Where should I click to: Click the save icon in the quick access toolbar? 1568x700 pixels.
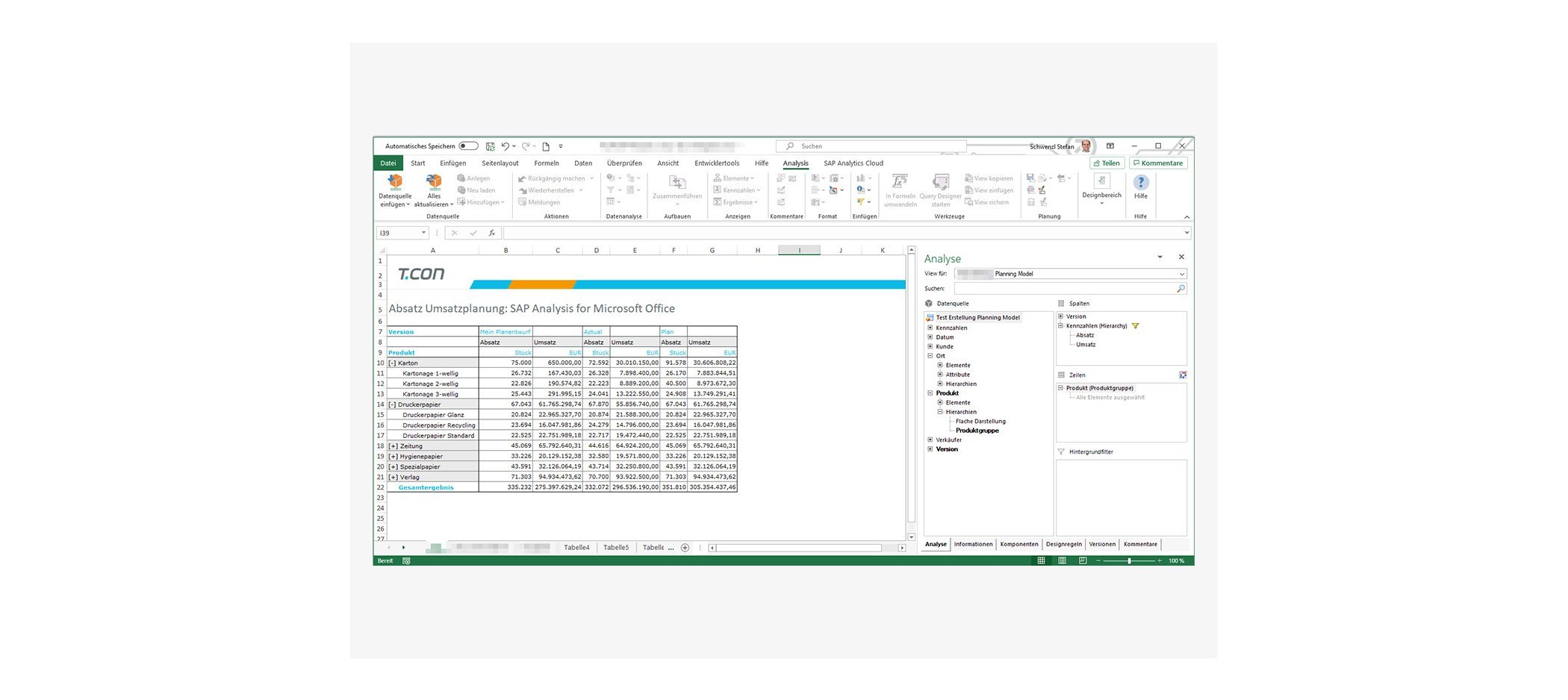(490, 146)
